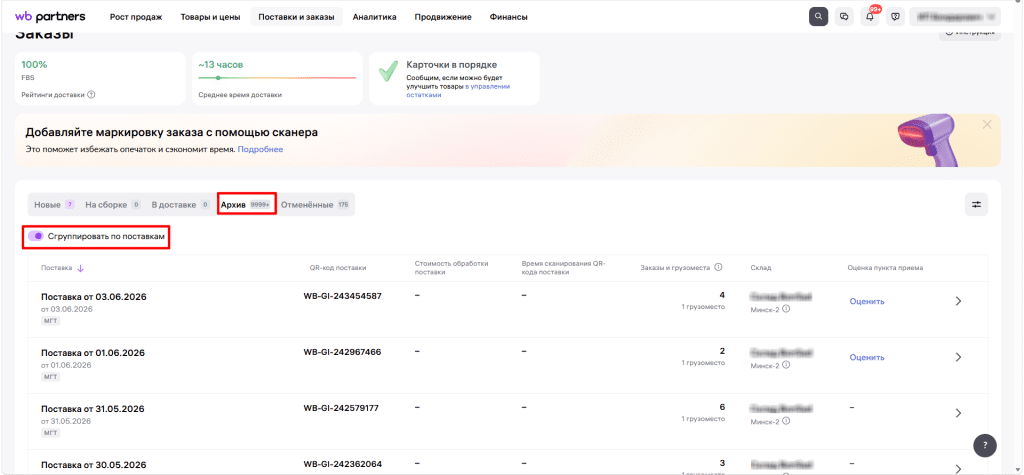The image size is (1024, 475).
Task: Open the chat messages icon
Action: tap(844, 17)
